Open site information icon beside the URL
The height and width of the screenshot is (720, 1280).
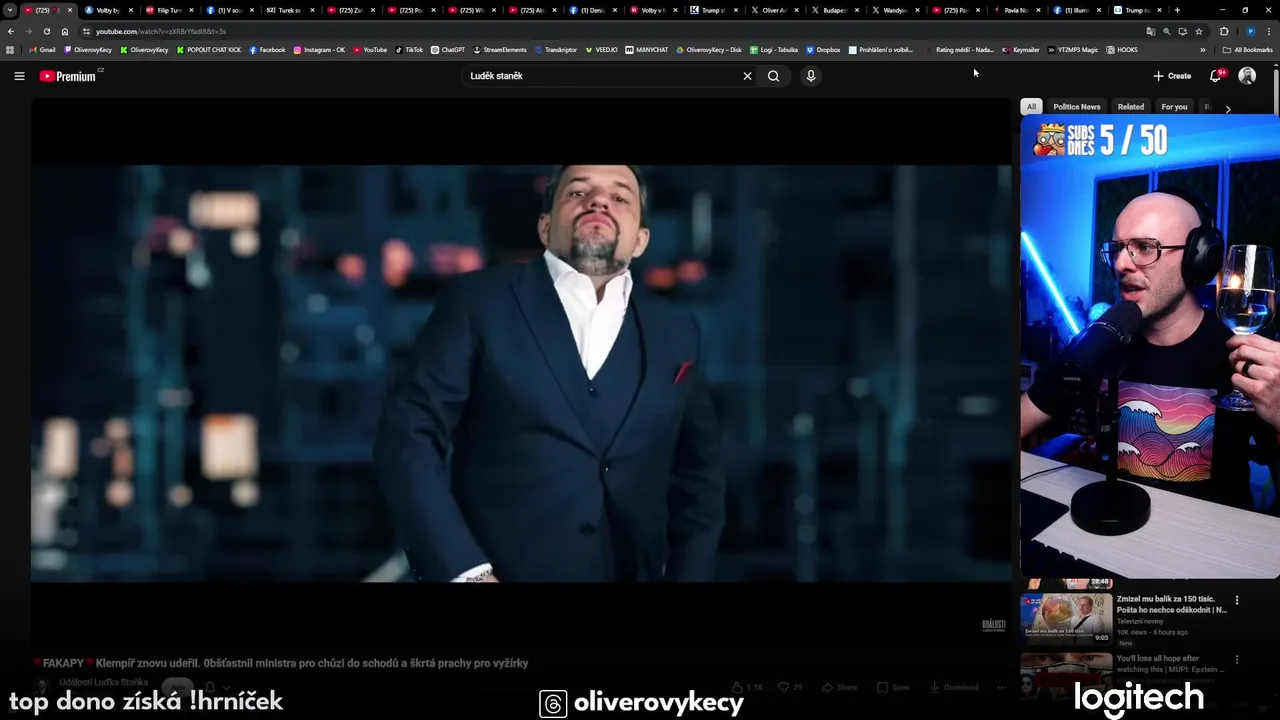click(x=87, y=31)
